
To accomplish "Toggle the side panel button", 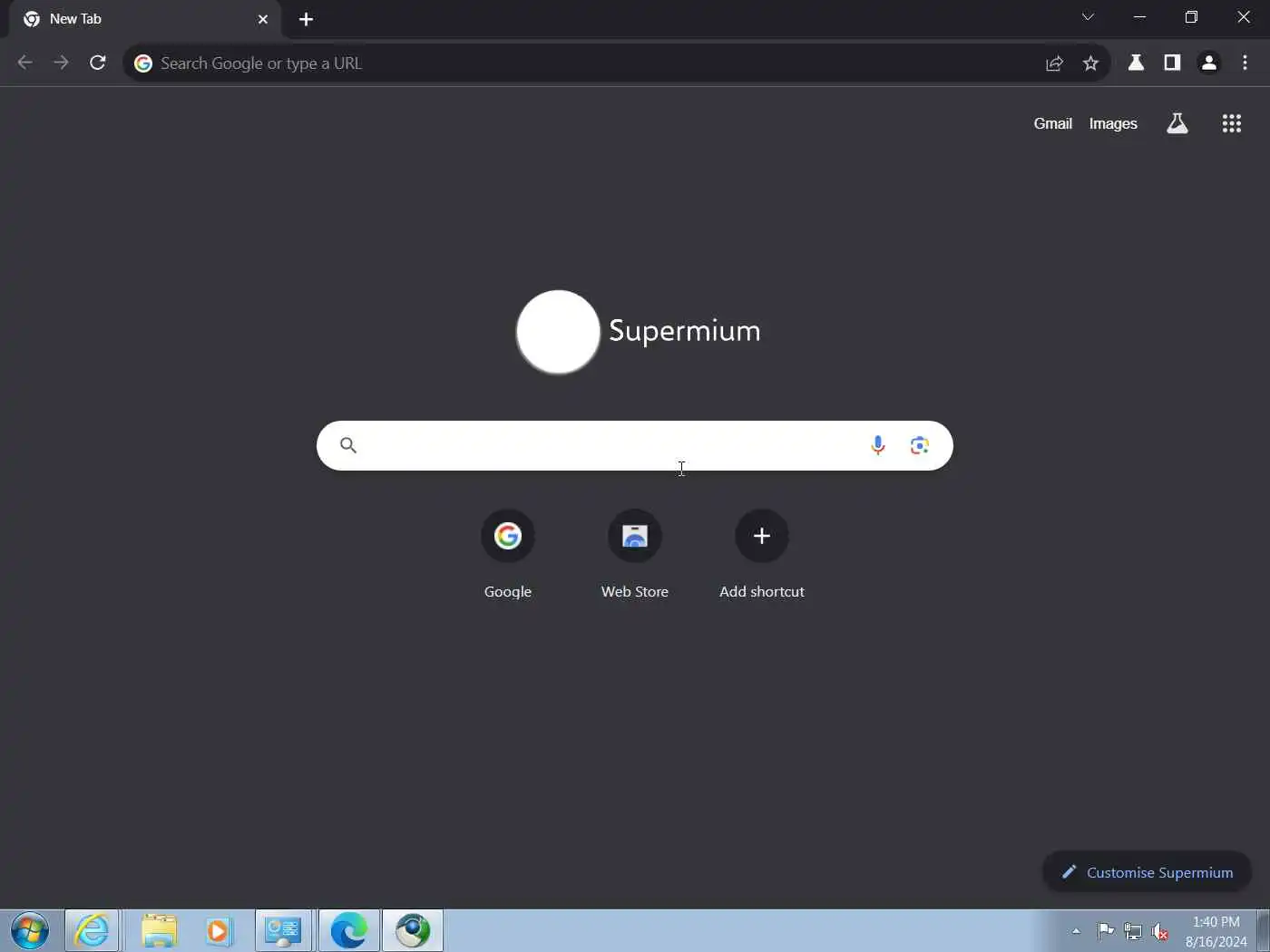I will pyautogui.click(x=1172, y=63).
